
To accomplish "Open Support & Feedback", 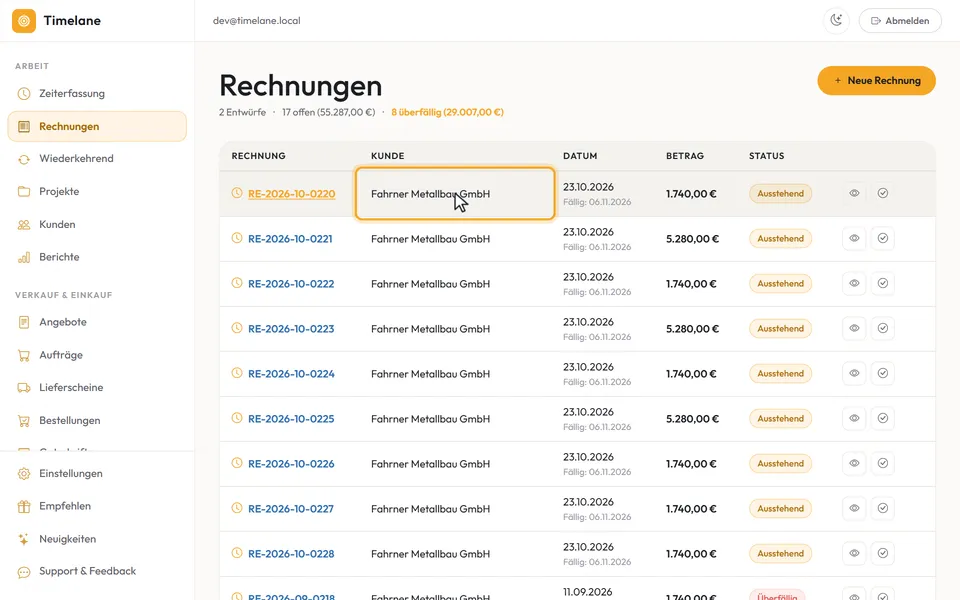I will 97,571.
